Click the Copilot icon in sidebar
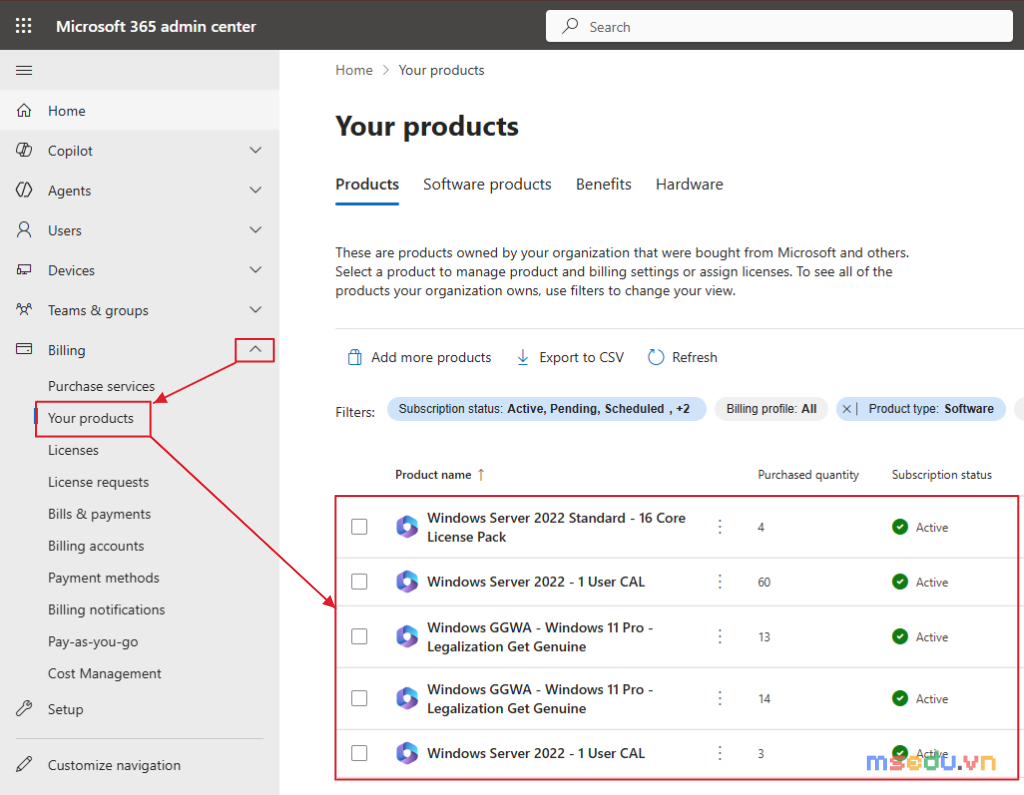 24,150
